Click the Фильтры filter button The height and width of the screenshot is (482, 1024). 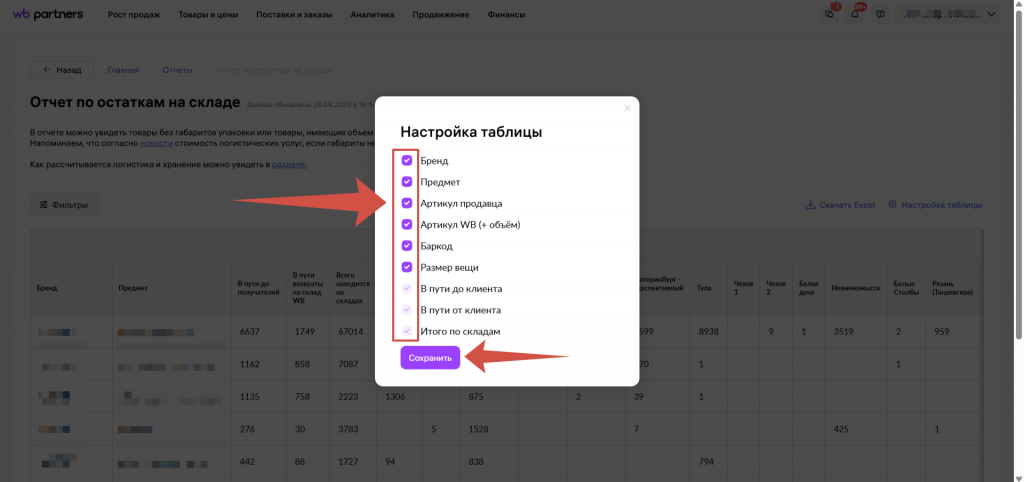pos(64,205)
